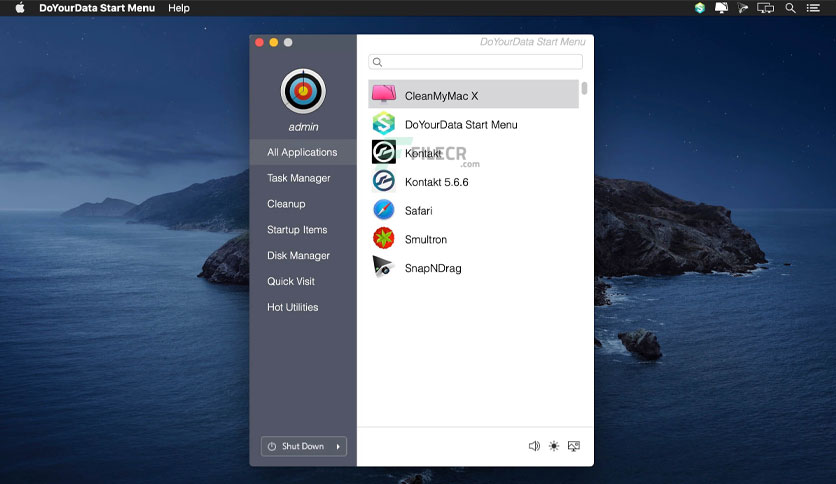Select the Smultron name text
This screenshot has width=836, height=484.
[x=426, y=240]
